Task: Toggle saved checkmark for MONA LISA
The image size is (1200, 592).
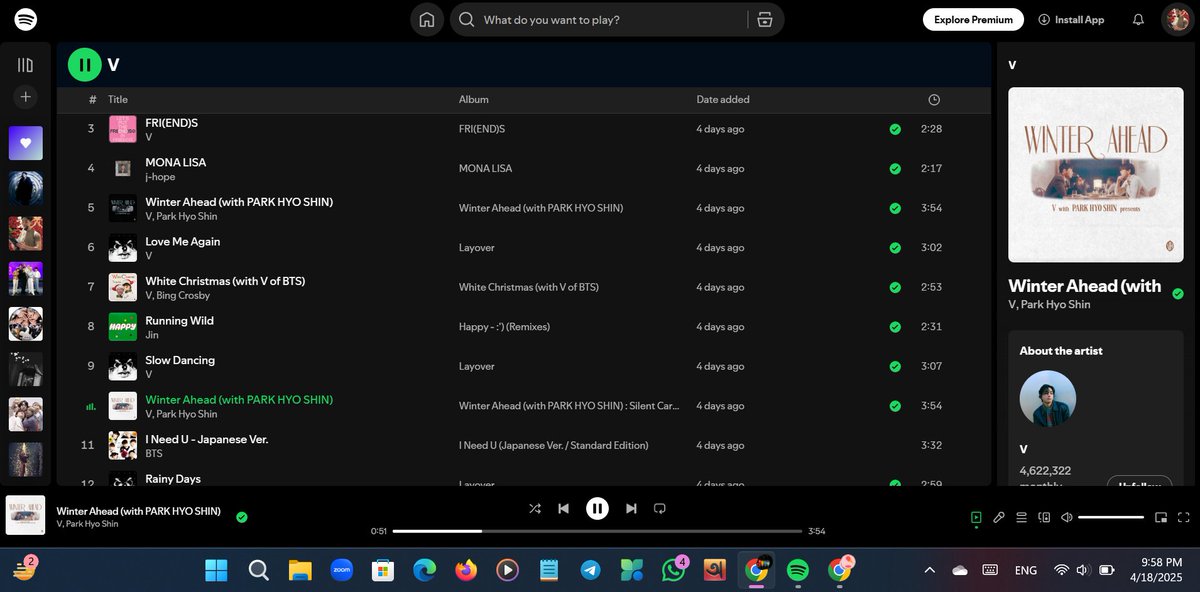Action: [x=895, y=169]
